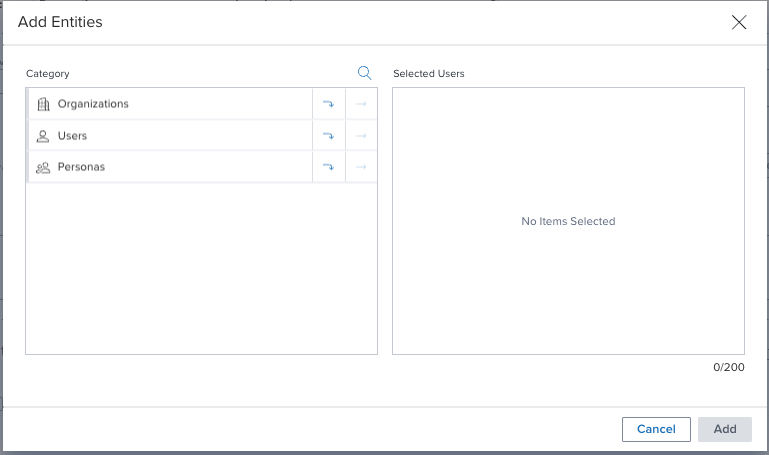Click the Organizations building icon

tap(43, 104)
